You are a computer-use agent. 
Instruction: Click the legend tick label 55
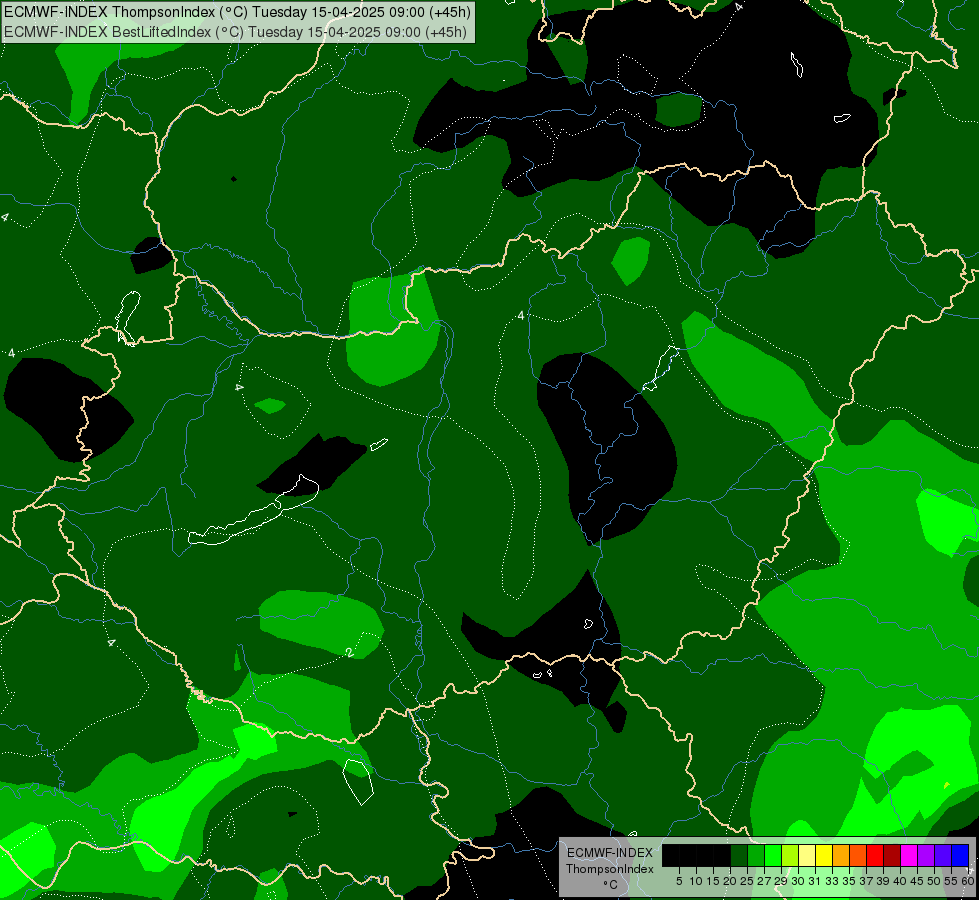pyautogui.click(x=950, y=881)
